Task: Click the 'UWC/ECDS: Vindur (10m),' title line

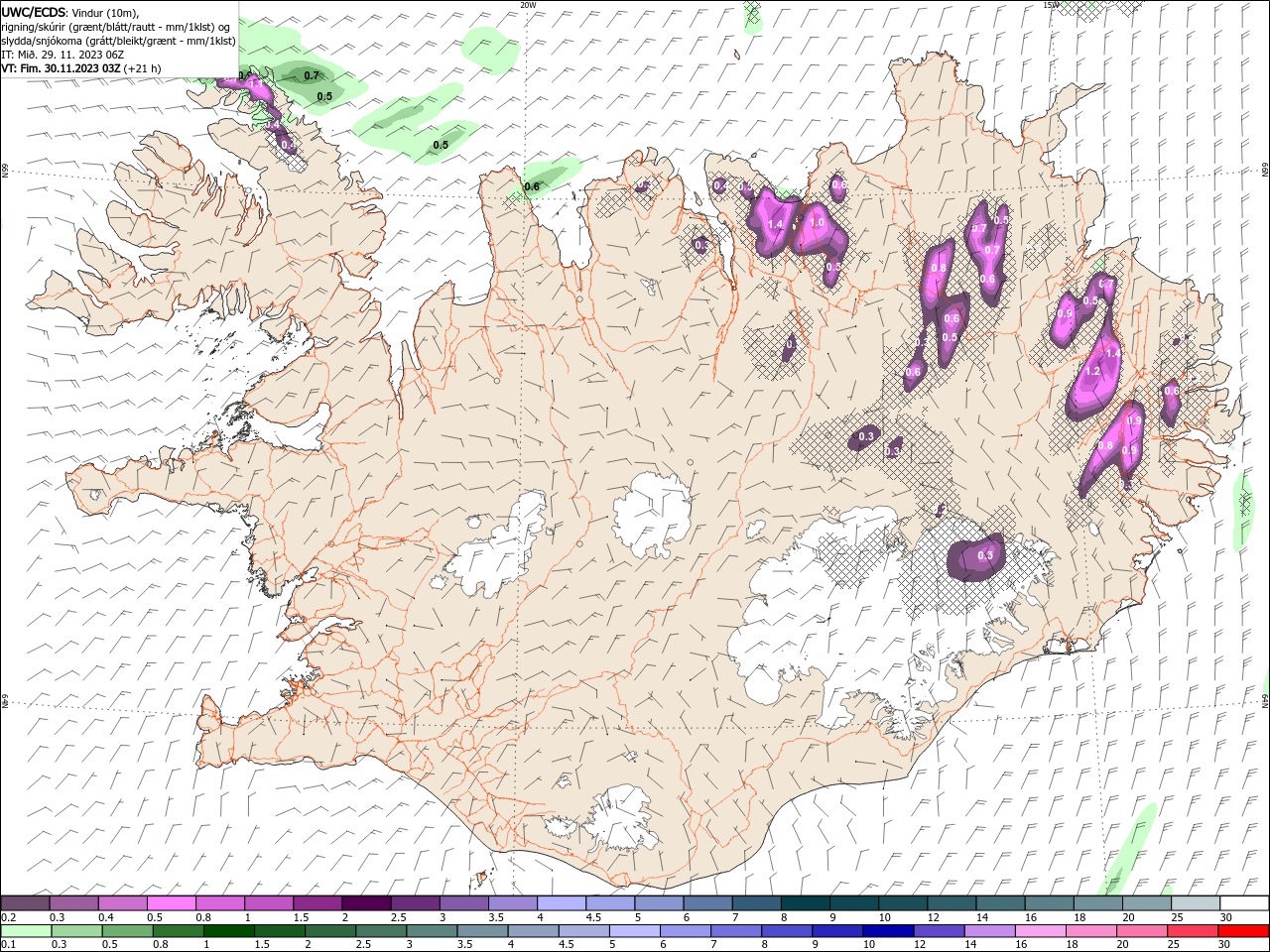Action: pyautogui.click(x=70, y=12)
